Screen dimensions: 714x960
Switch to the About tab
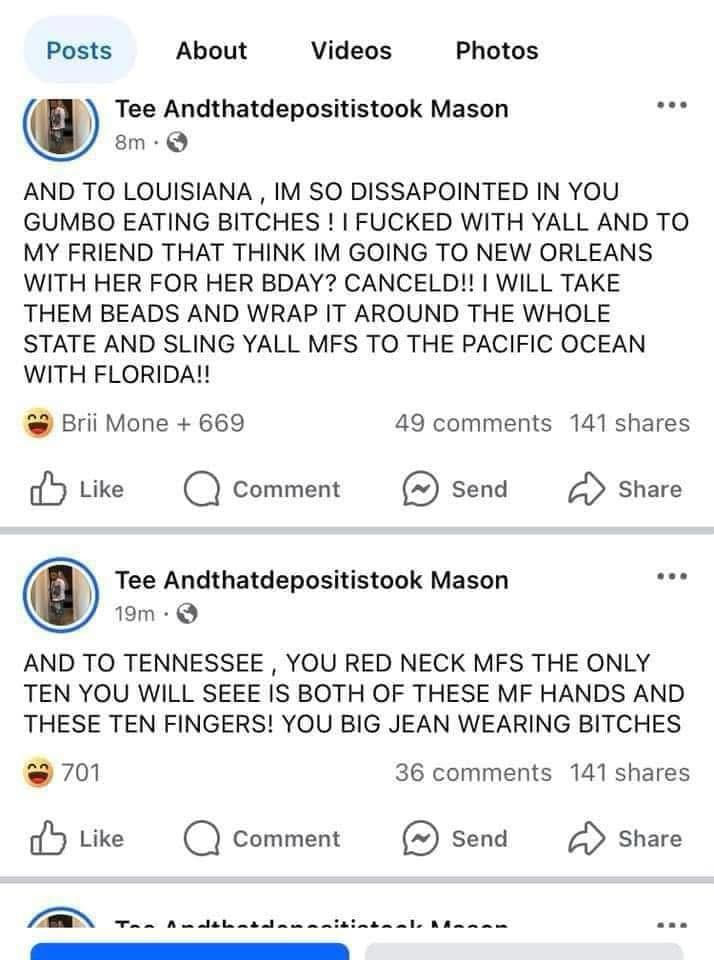(x=211, y=50)
